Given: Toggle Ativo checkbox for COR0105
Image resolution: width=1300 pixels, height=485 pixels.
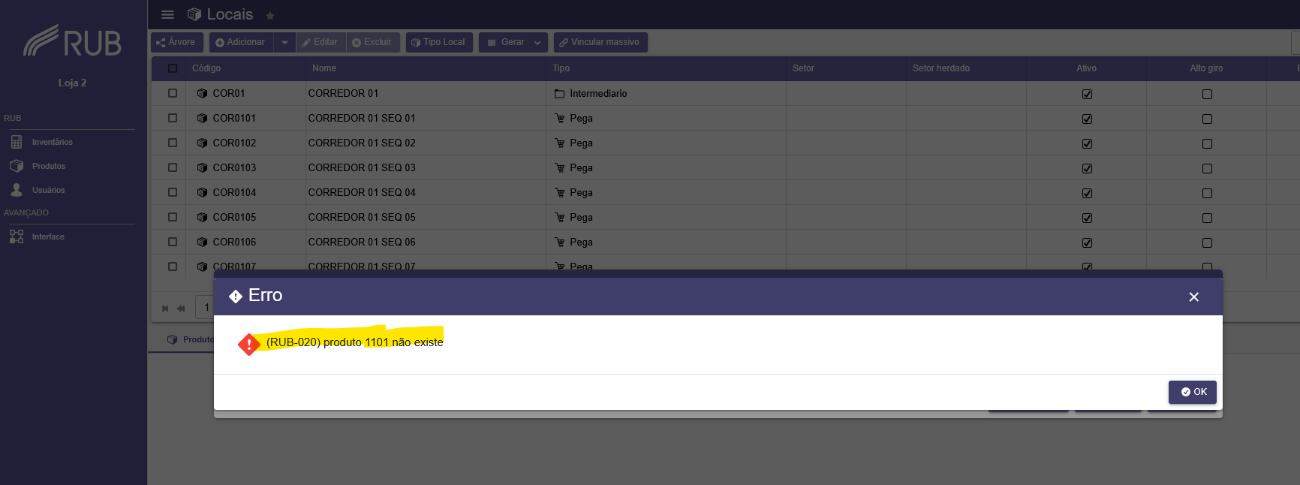Looking at the screenshot, I should pos(1087,217).
